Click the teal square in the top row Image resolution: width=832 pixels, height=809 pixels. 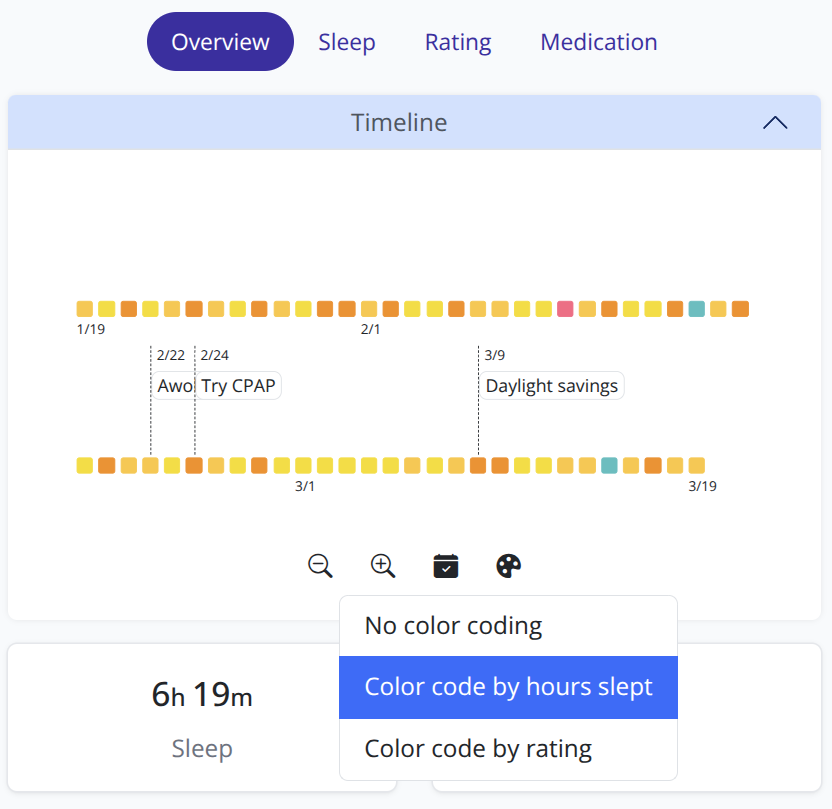pos(697,309)
